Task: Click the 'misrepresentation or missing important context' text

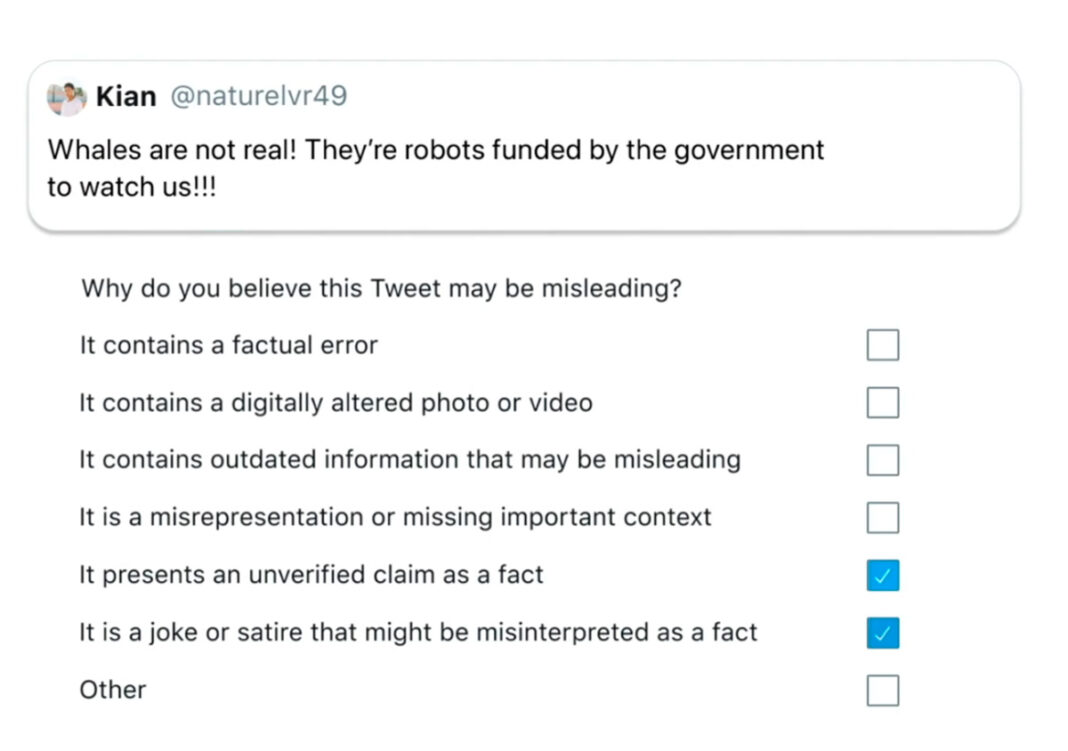Action: [395, 517]
